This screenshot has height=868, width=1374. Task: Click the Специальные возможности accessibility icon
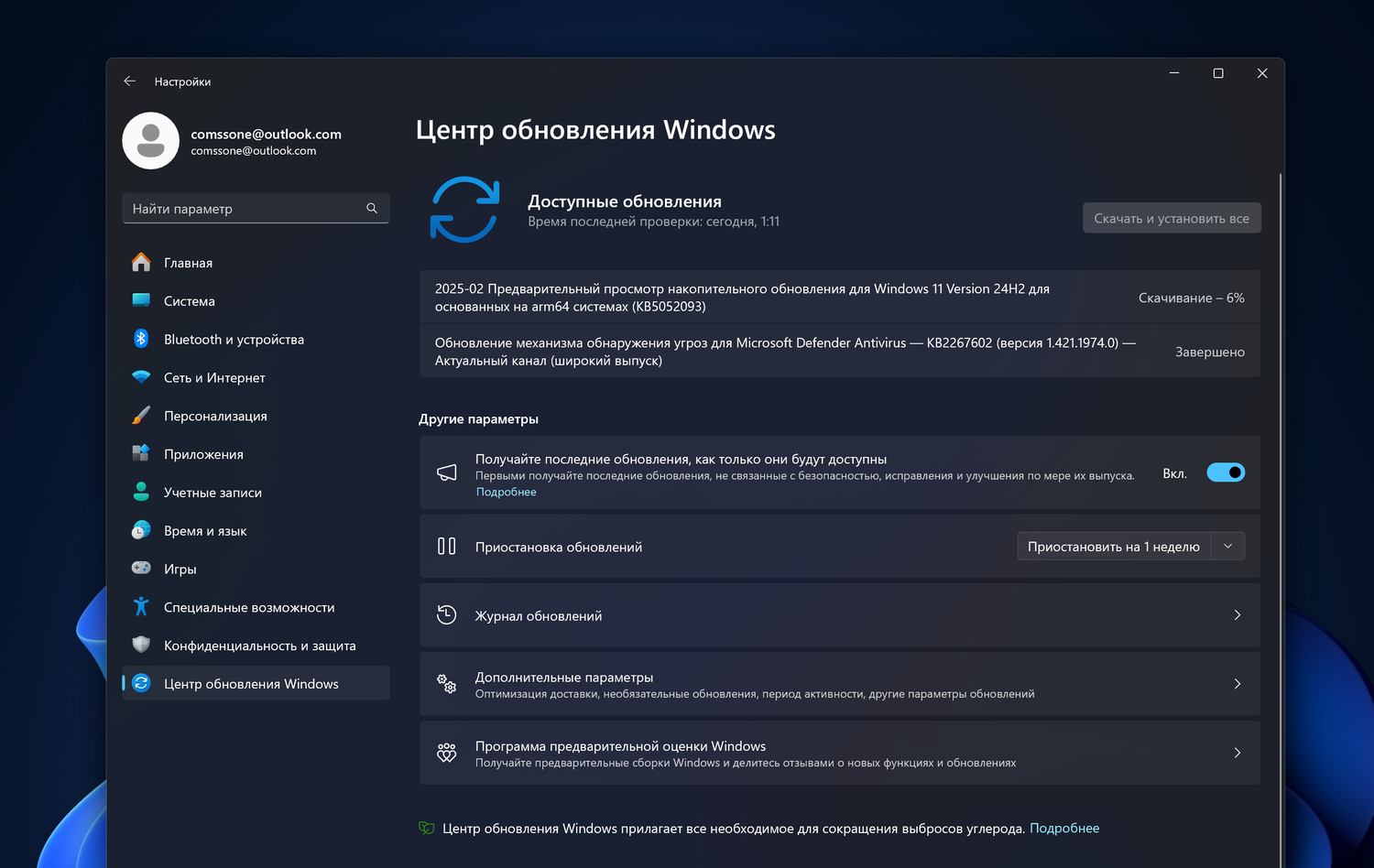141,607
